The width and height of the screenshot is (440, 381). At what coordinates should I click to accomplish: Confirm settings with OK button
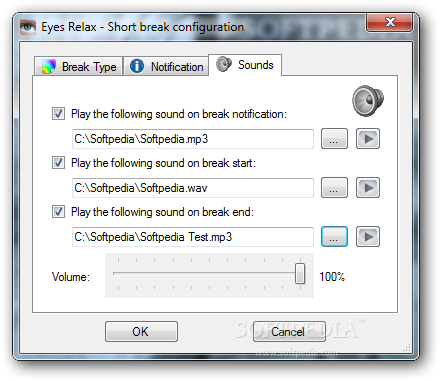pos(141,332)
